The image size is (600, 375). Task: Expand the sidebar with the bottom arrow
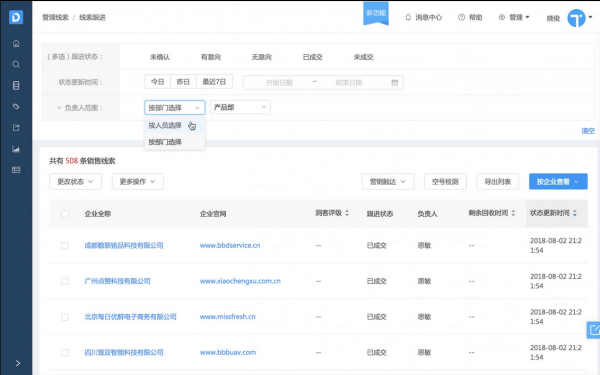point(18,363)
